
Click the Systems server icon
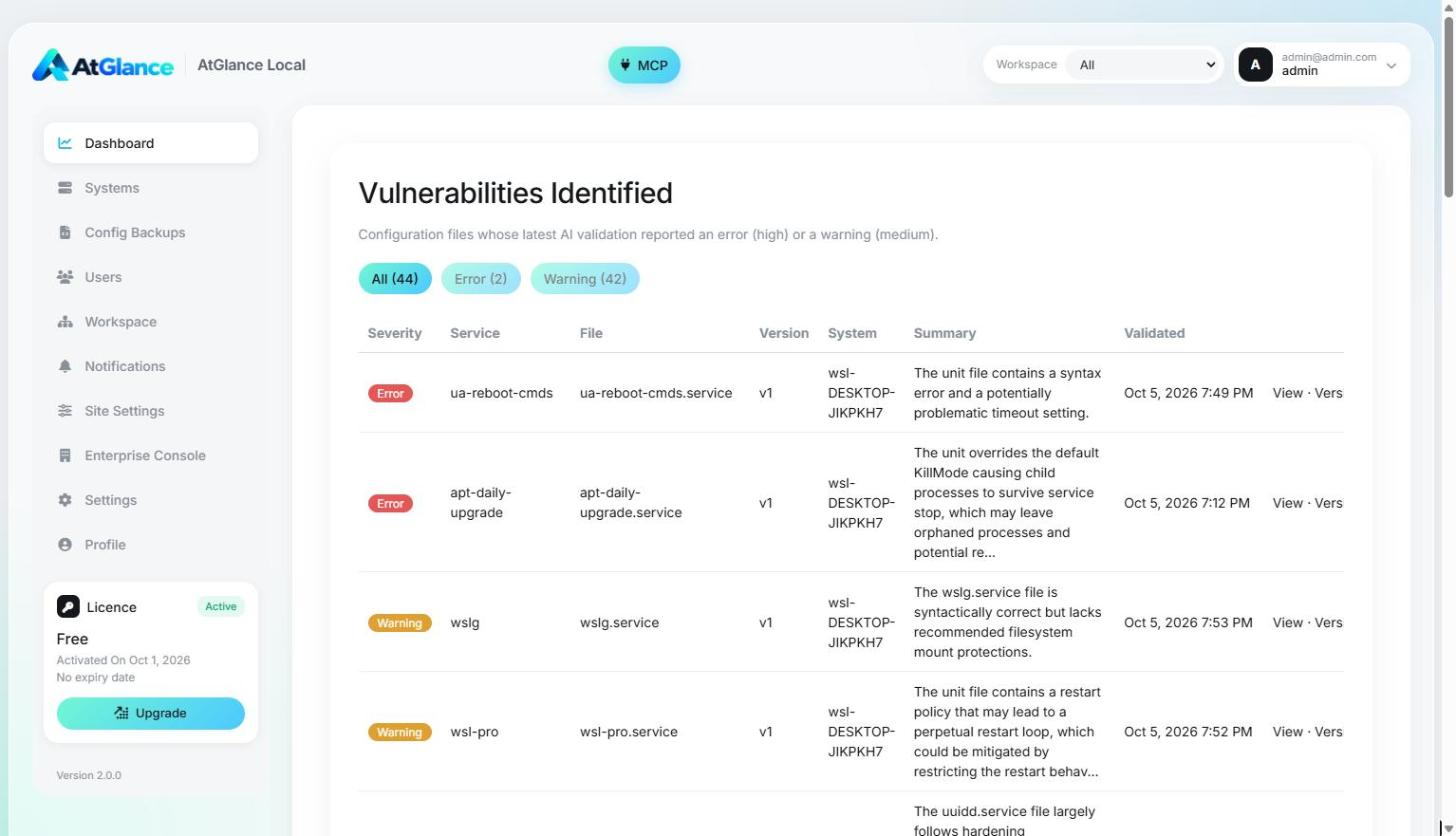65,188
